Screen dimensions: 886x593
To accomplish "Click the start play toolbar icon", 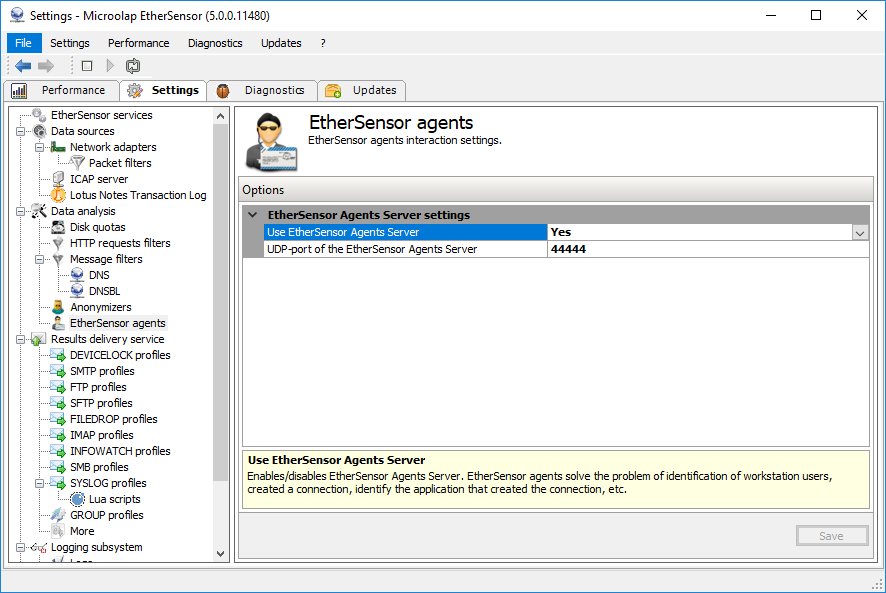I will coord(110,66).
